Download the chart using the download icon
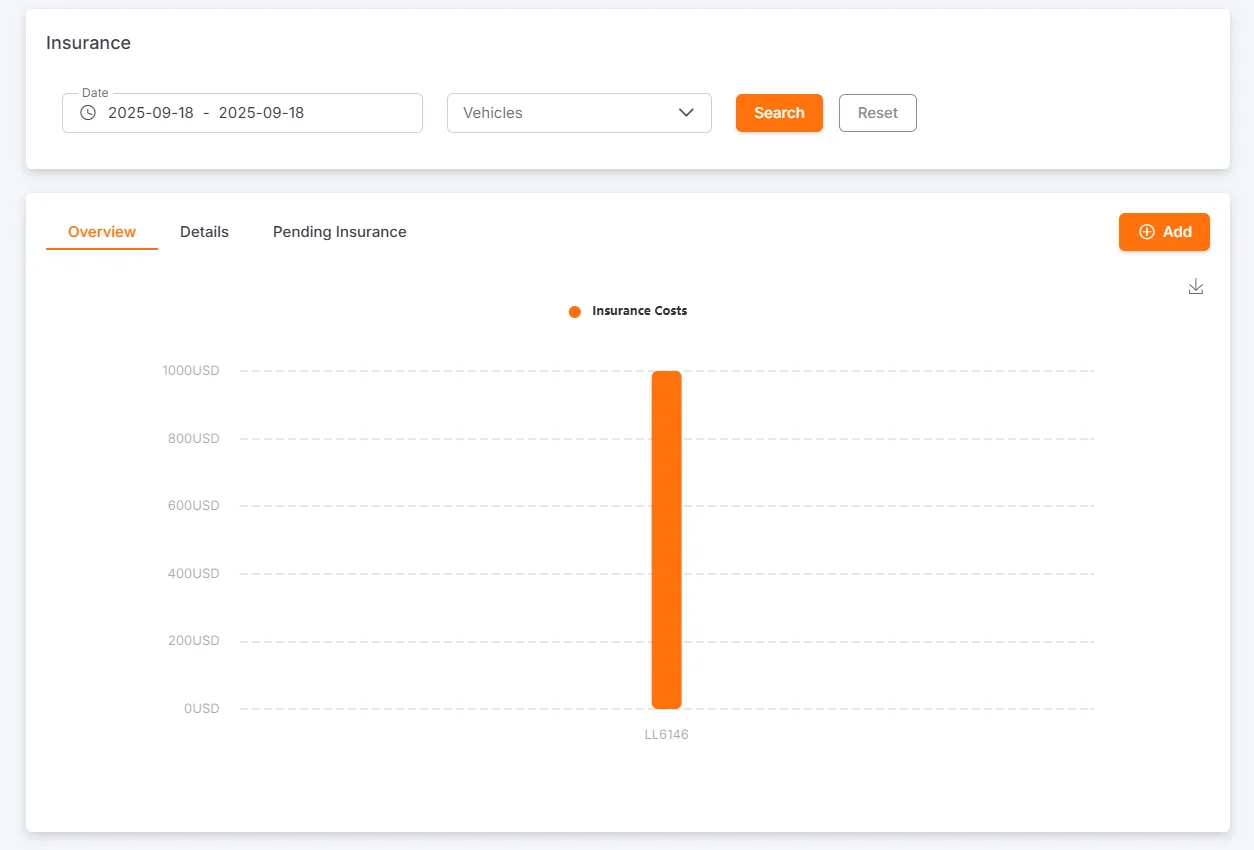Viewport: 1254px width, 850px height. tap(1195, 287)
